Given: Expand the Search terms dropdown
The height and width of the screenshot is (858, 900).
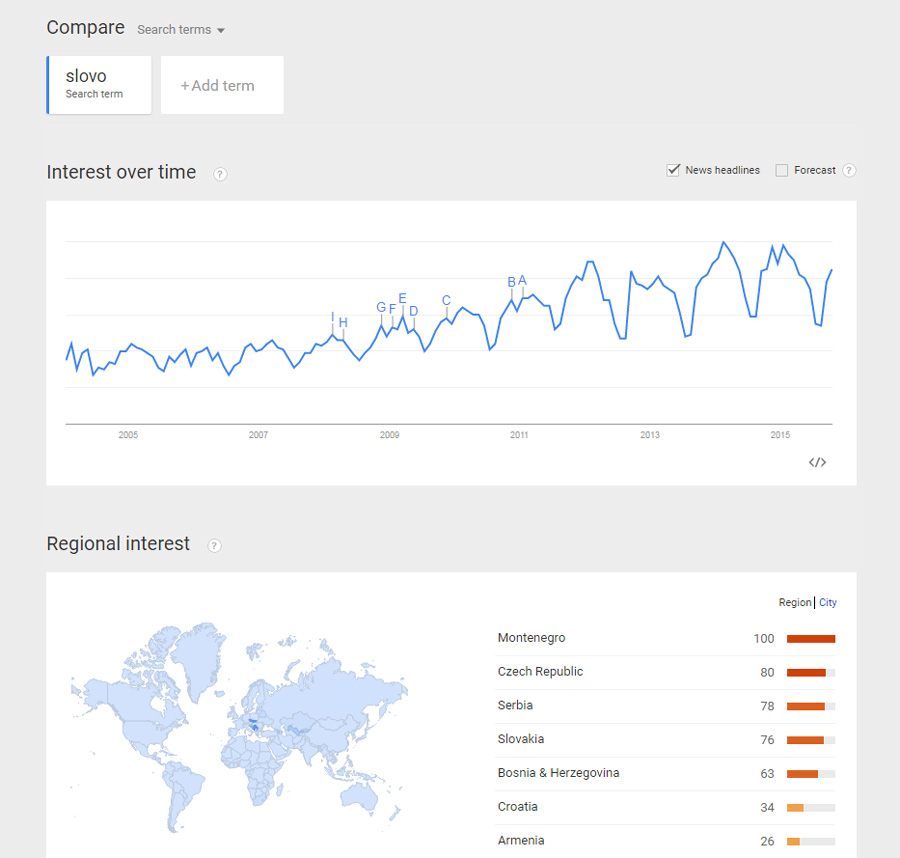Looking at the screenshot, I should coord(180,30).
